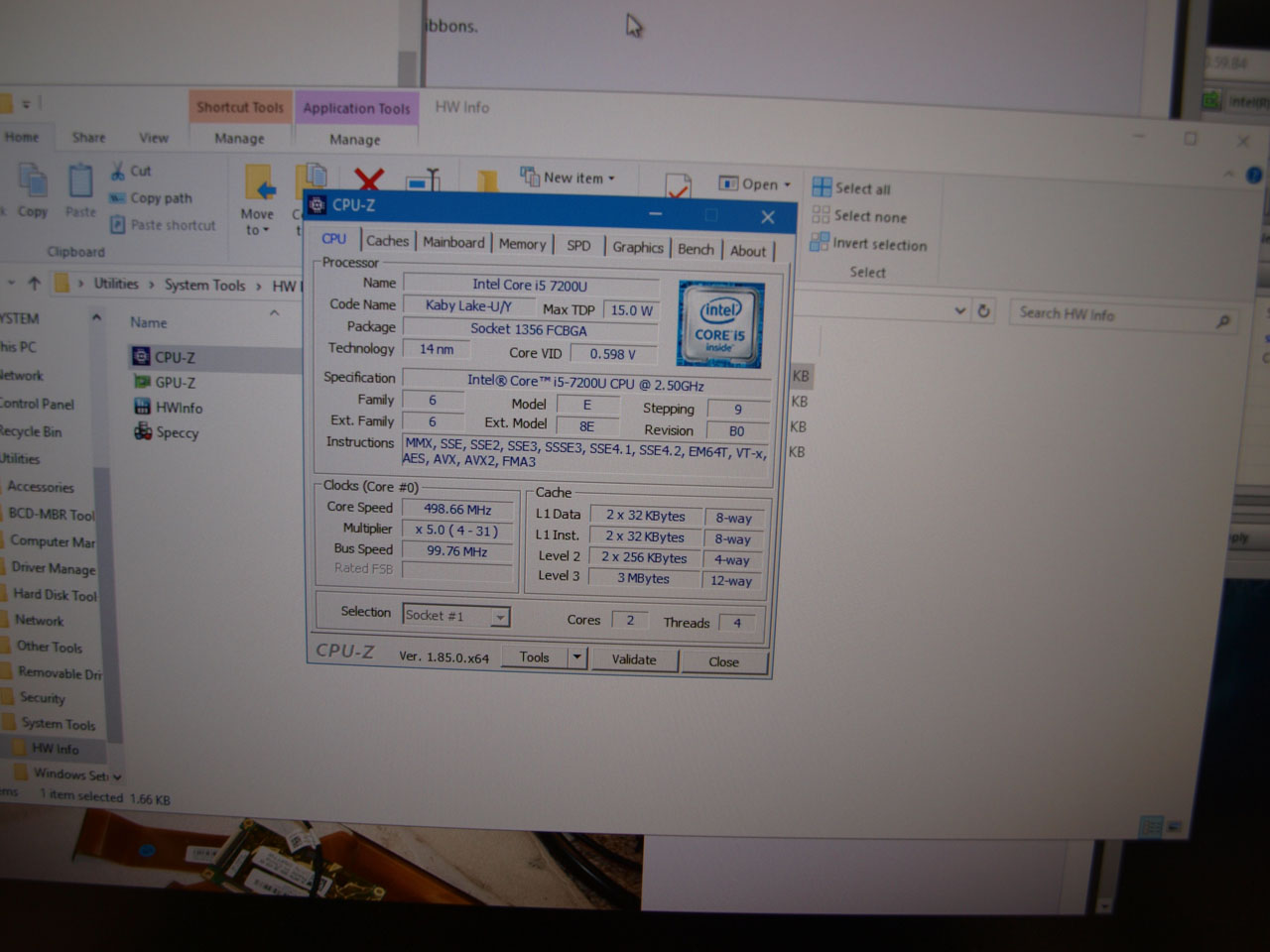1270x952 pixels.
Task: Click the "Kaby Lake-U/Y" code name value
Action: click(x=468, y=306)
